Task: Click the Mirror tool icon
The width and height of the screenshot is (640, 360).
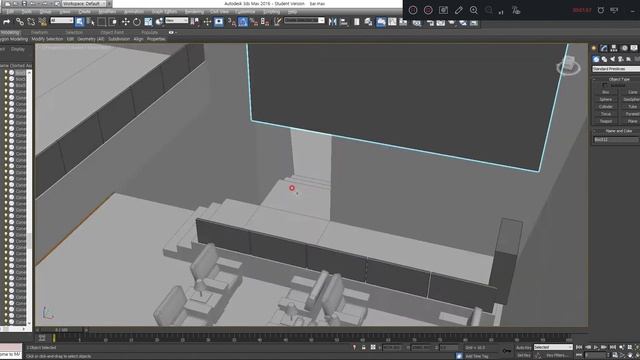Action: [x=333, y=22]
